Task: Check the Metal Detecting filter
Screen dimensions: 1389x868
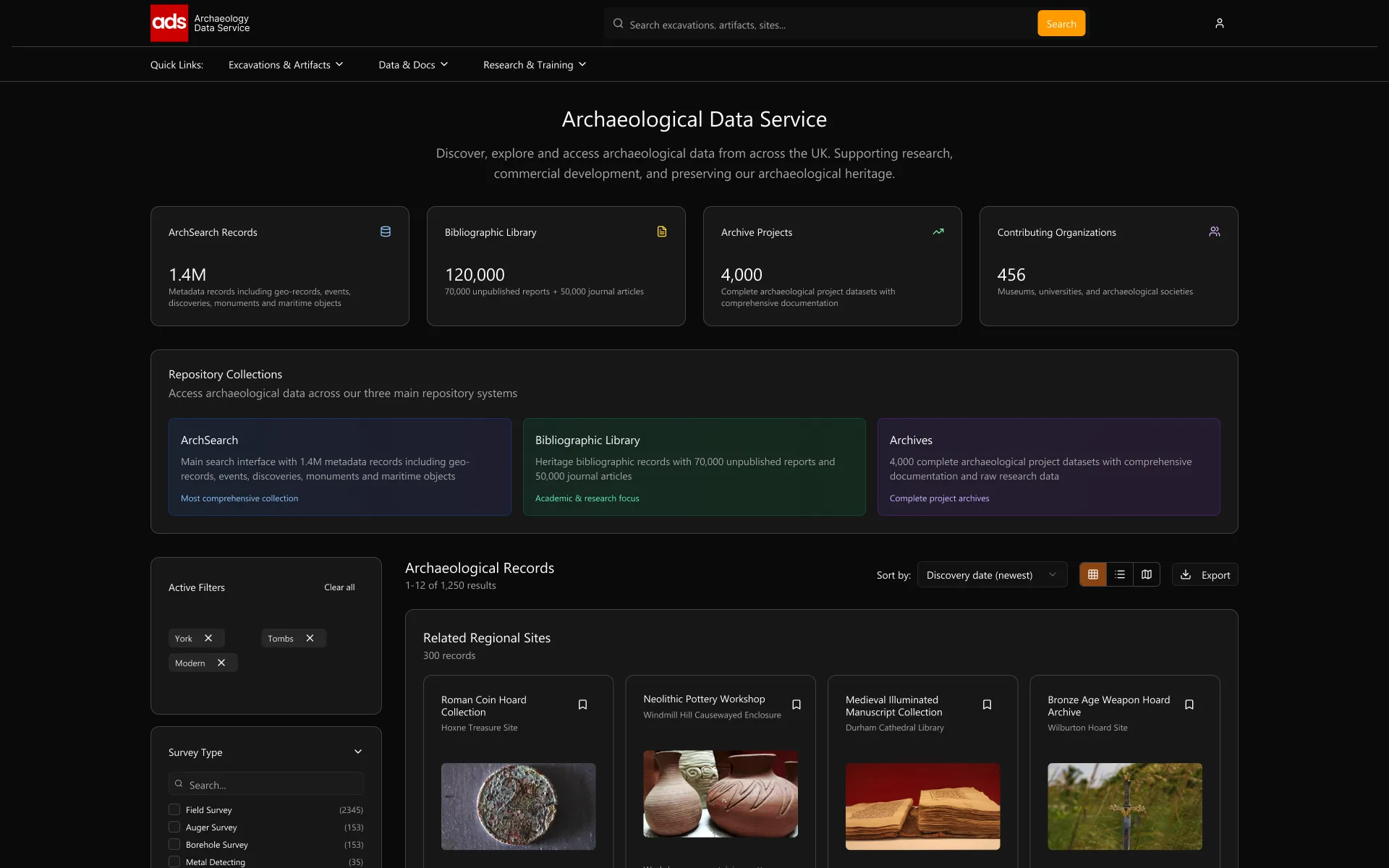Action: click(174, 861)
